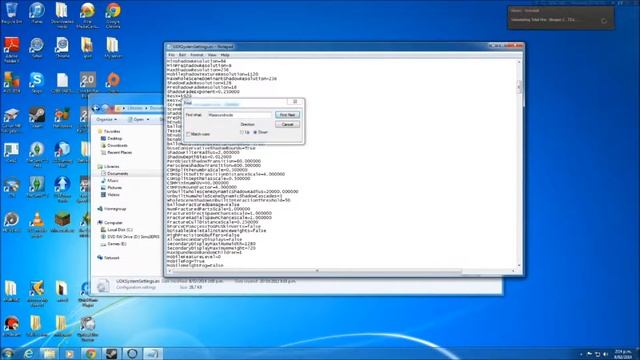Open the Downloaded folder on the desktop

click(62, 15)
